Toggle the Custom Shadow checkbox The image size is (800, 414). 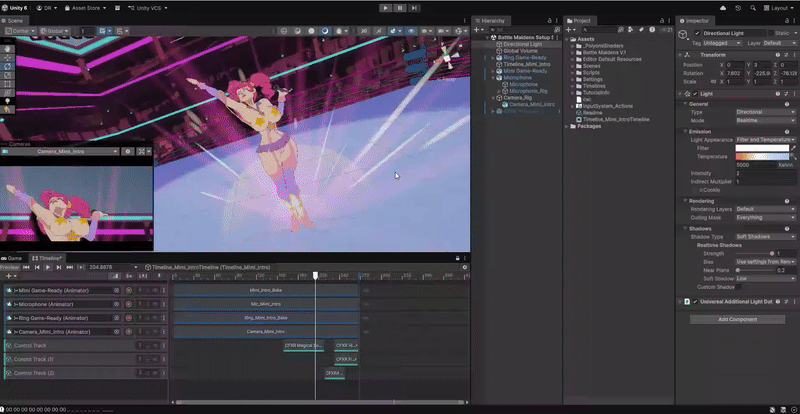(738, 287)
